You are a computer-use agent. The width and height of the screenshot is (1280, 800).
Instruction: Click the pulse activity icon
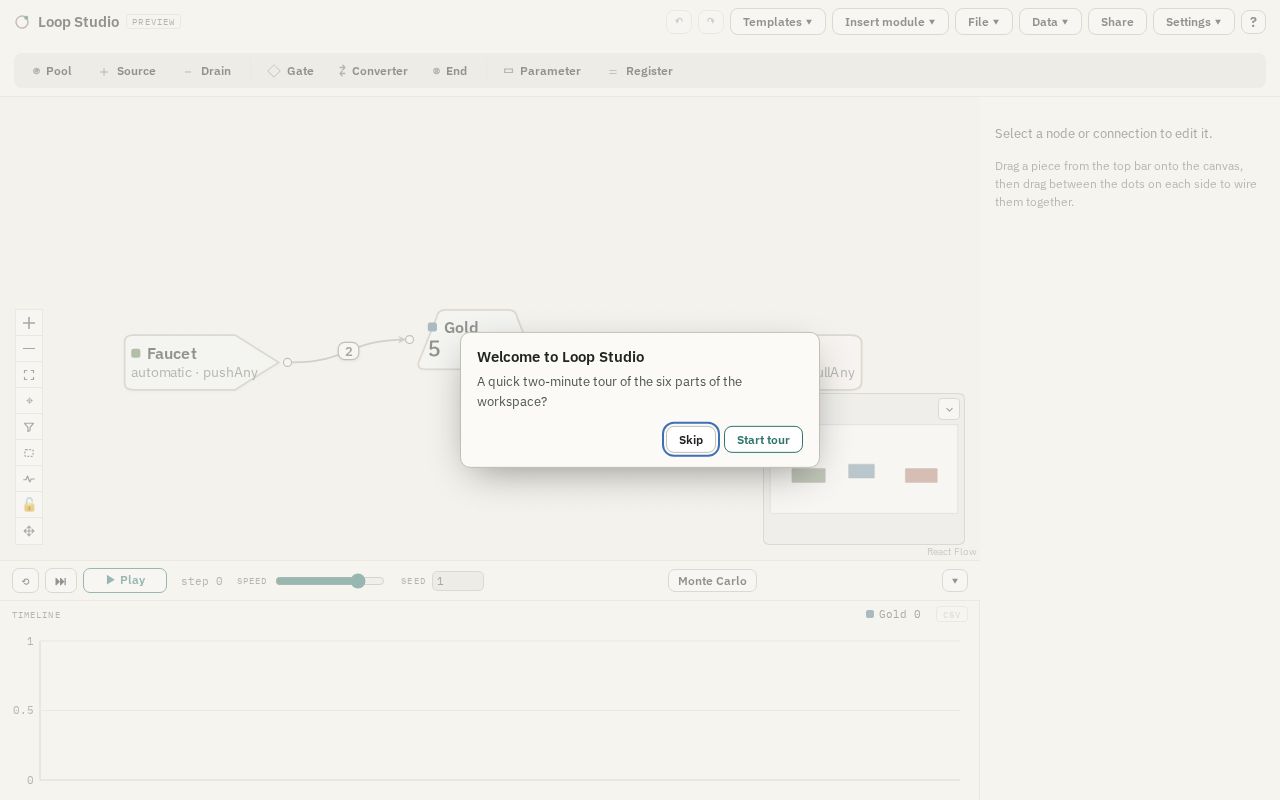[29, 479]
